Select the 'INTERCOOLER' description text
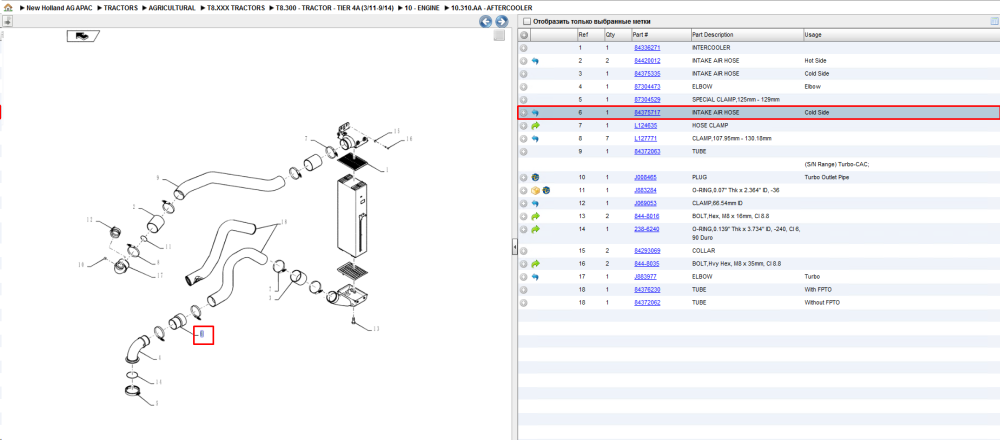This screenshot has height=440, width=1000. (711, 48)
